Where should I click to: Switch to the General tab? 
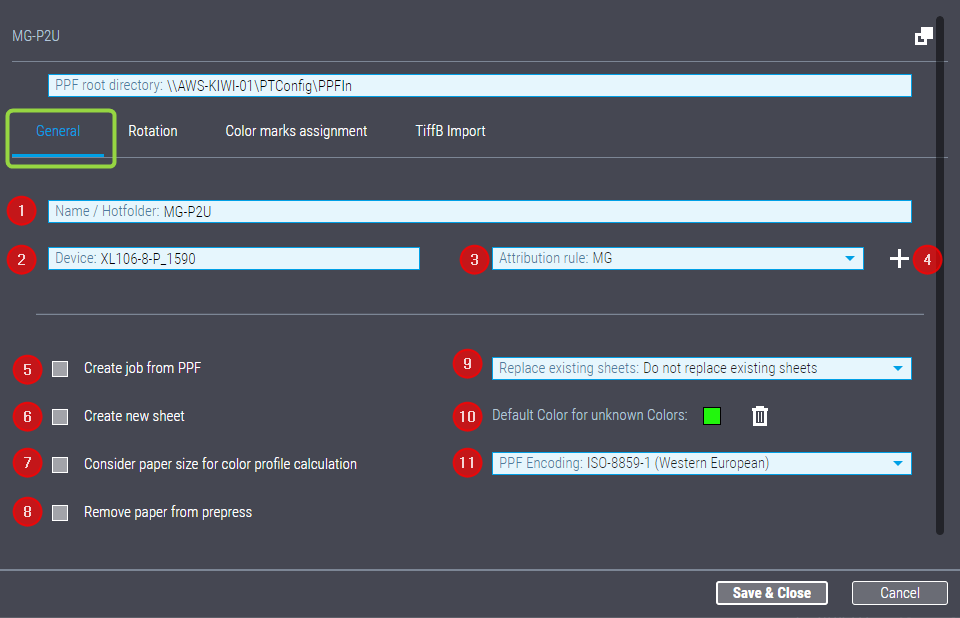[58, 131]
